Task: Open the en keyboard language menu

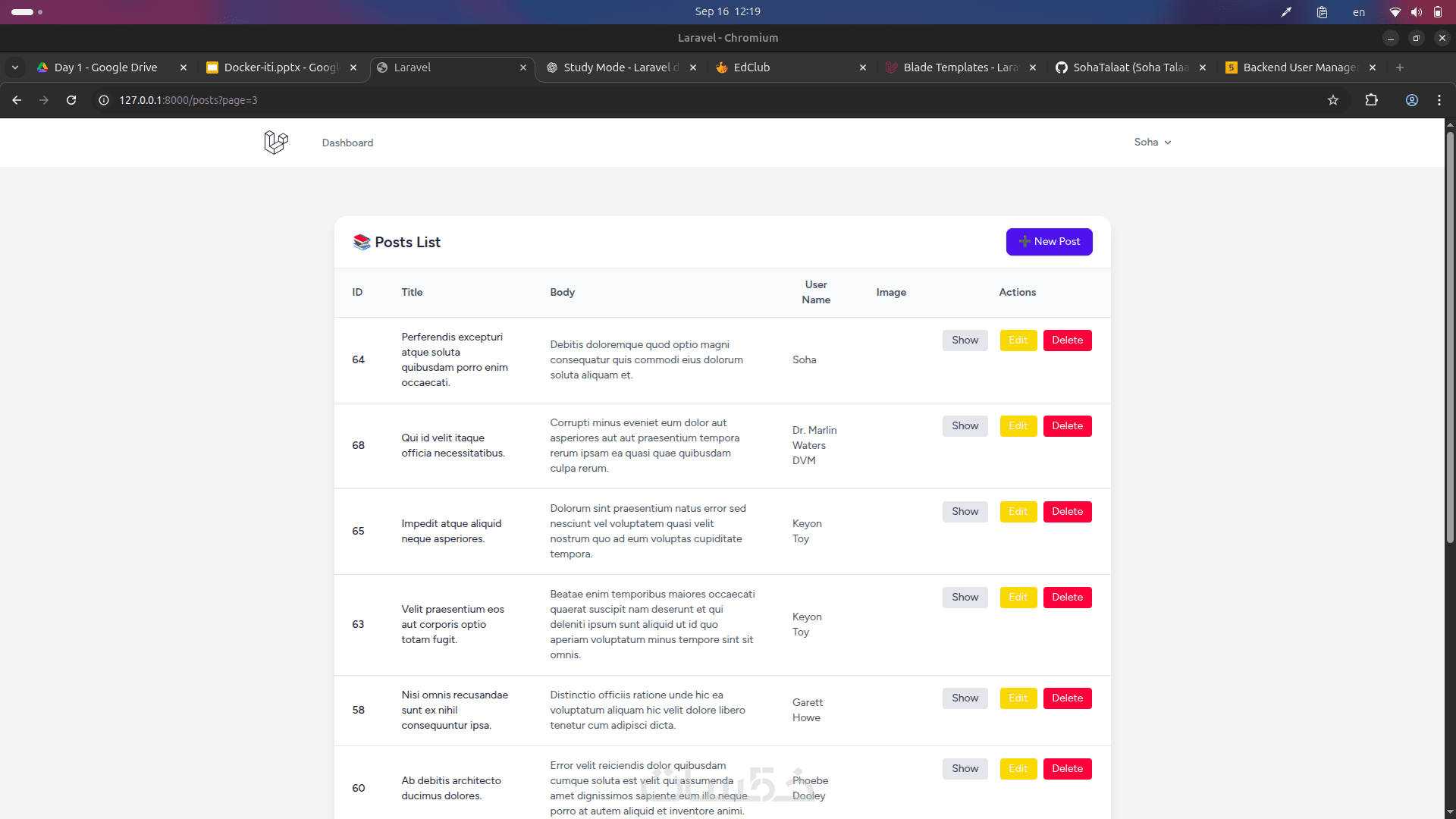Action: coord(1358,11)
